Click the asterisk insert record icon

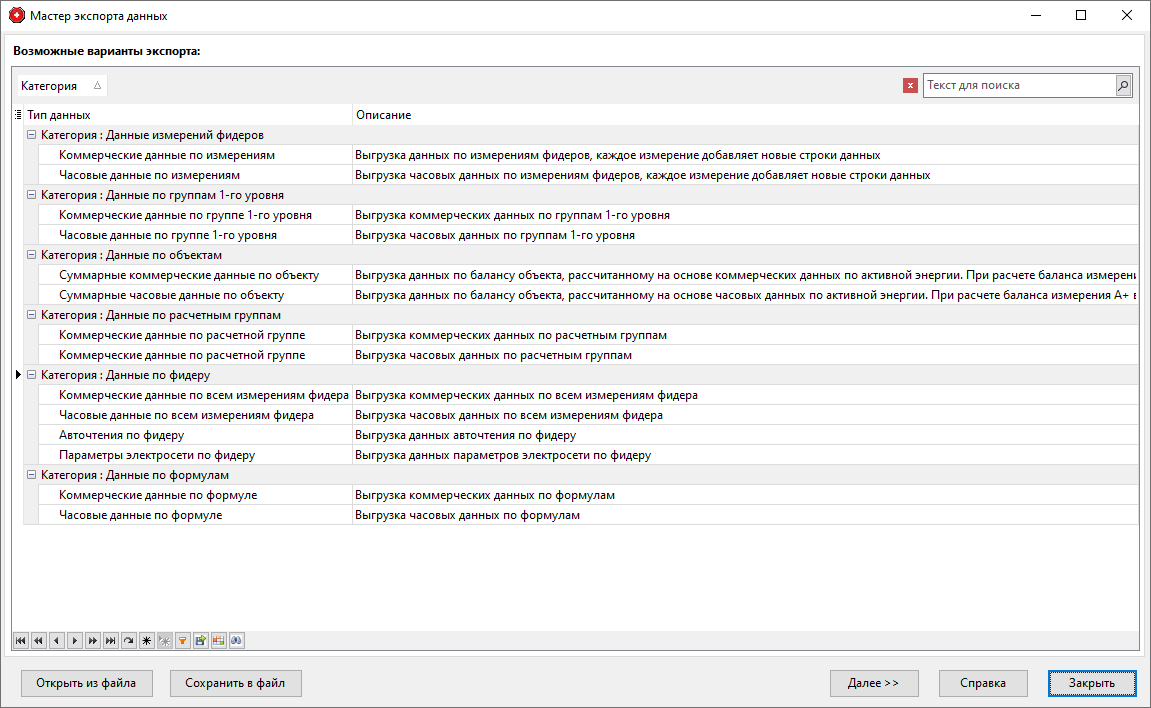click(x=147, y=640)
